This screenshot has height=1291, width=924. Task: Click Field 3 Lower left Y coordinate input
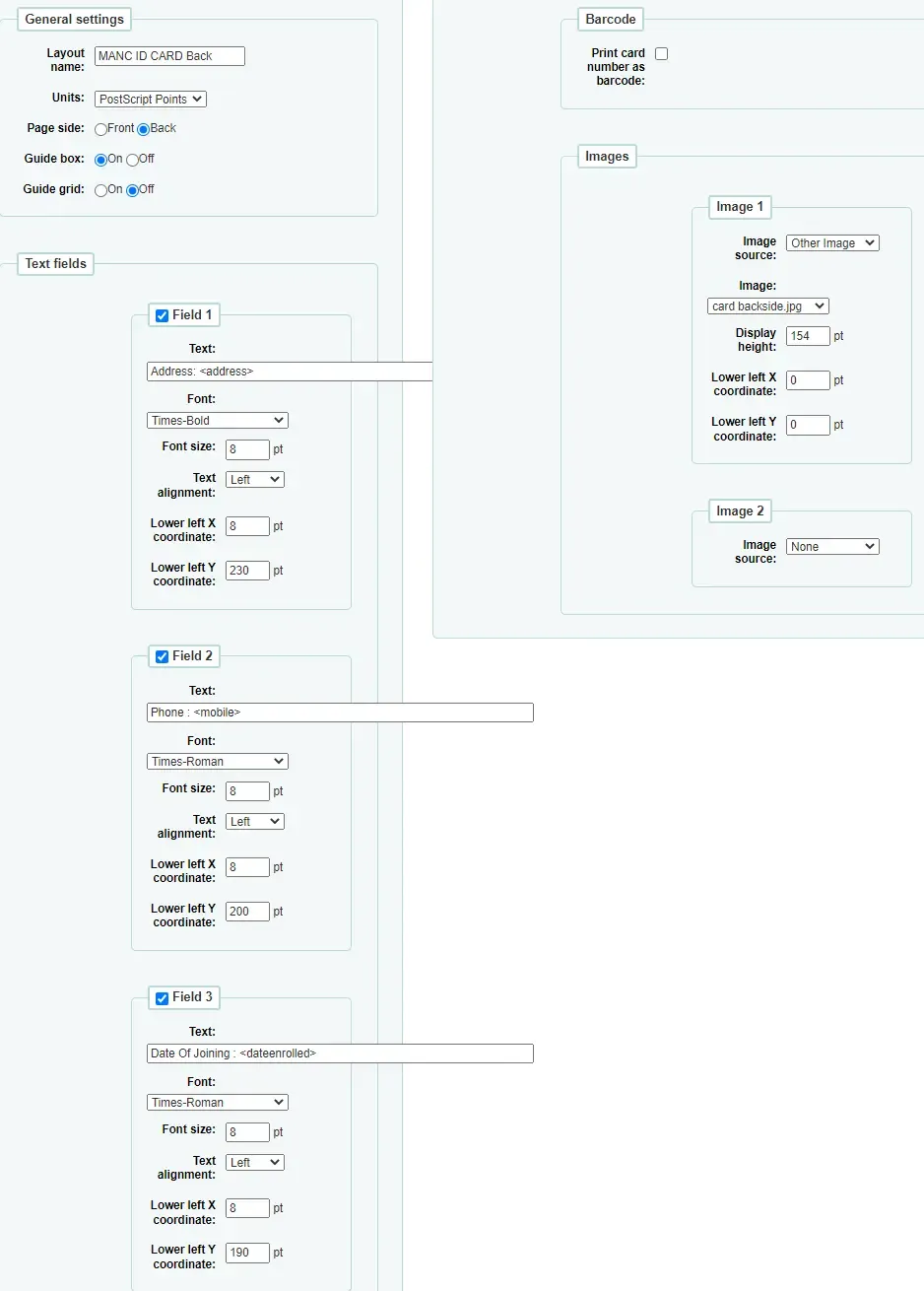[247, 1253]
